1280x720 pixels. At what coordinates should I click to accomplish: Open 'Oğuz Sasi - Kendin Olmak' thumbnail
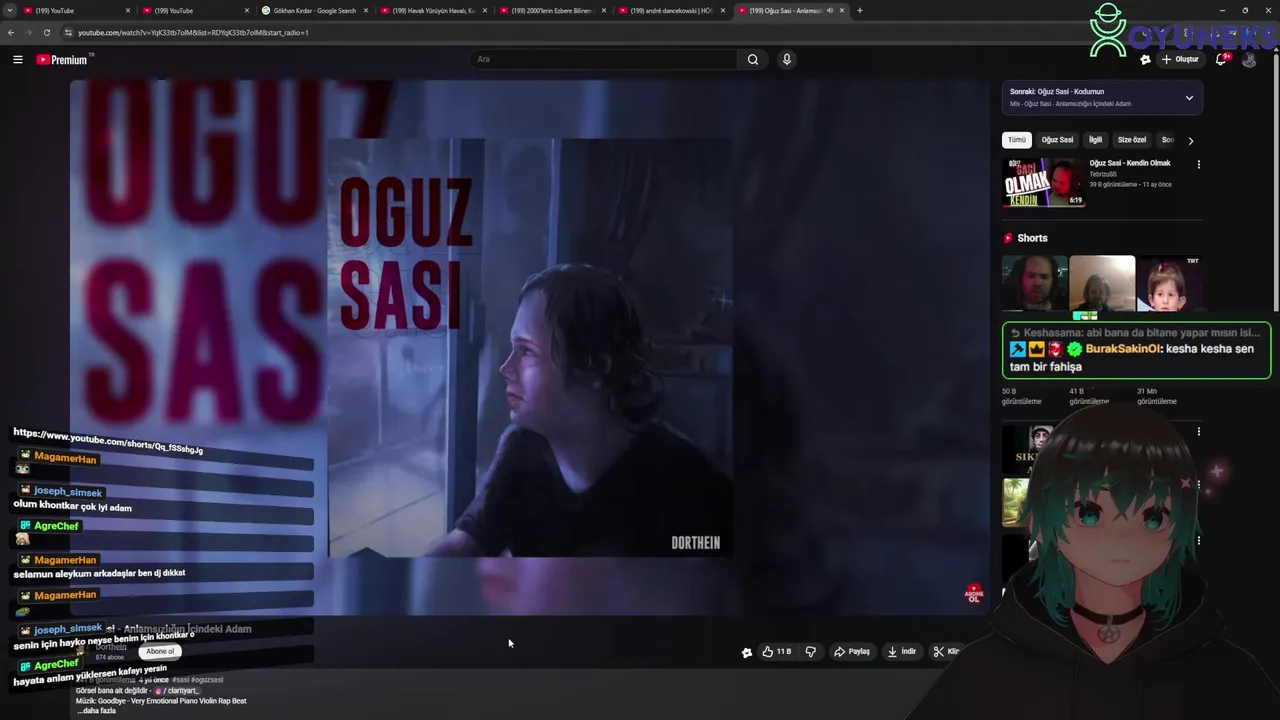1043,182
